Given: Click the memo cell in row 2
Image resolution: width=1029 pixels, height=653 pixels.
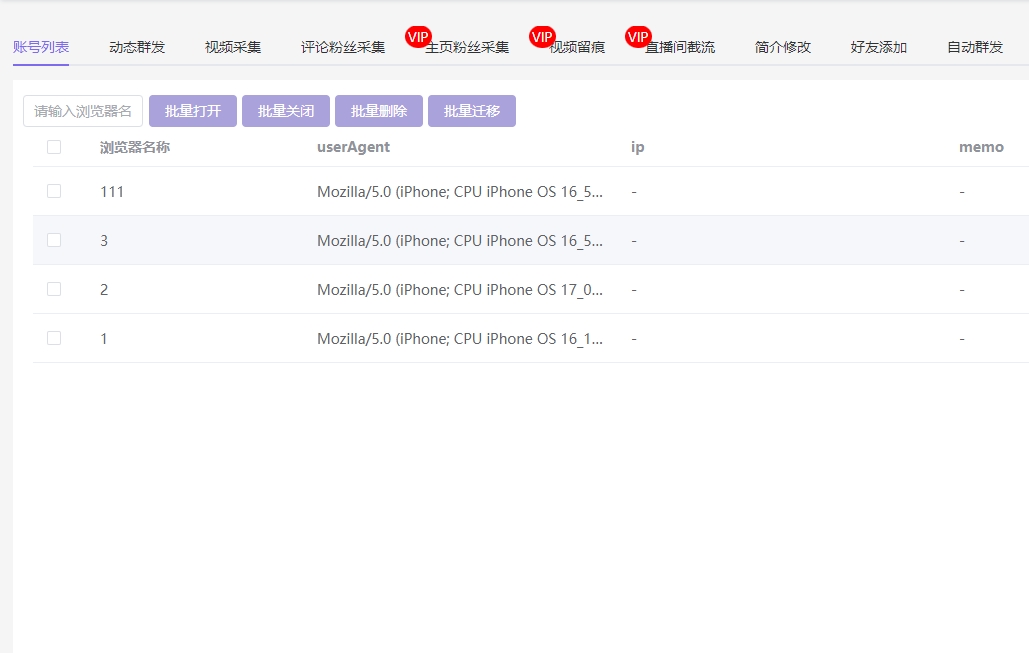Looking at the screenshot, I should pos(962,289).
